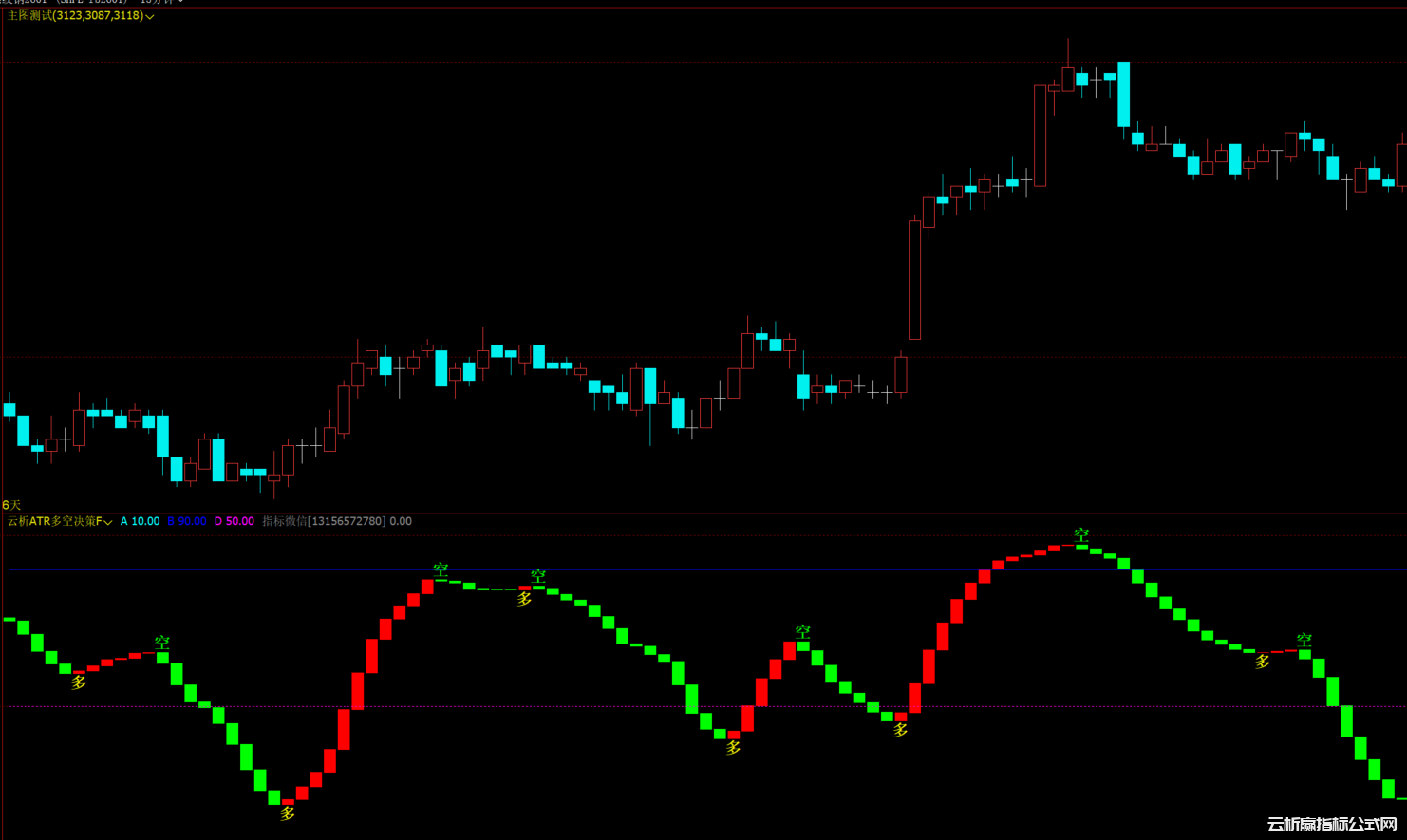Click the yellow 6天 period label

(11, 505)
